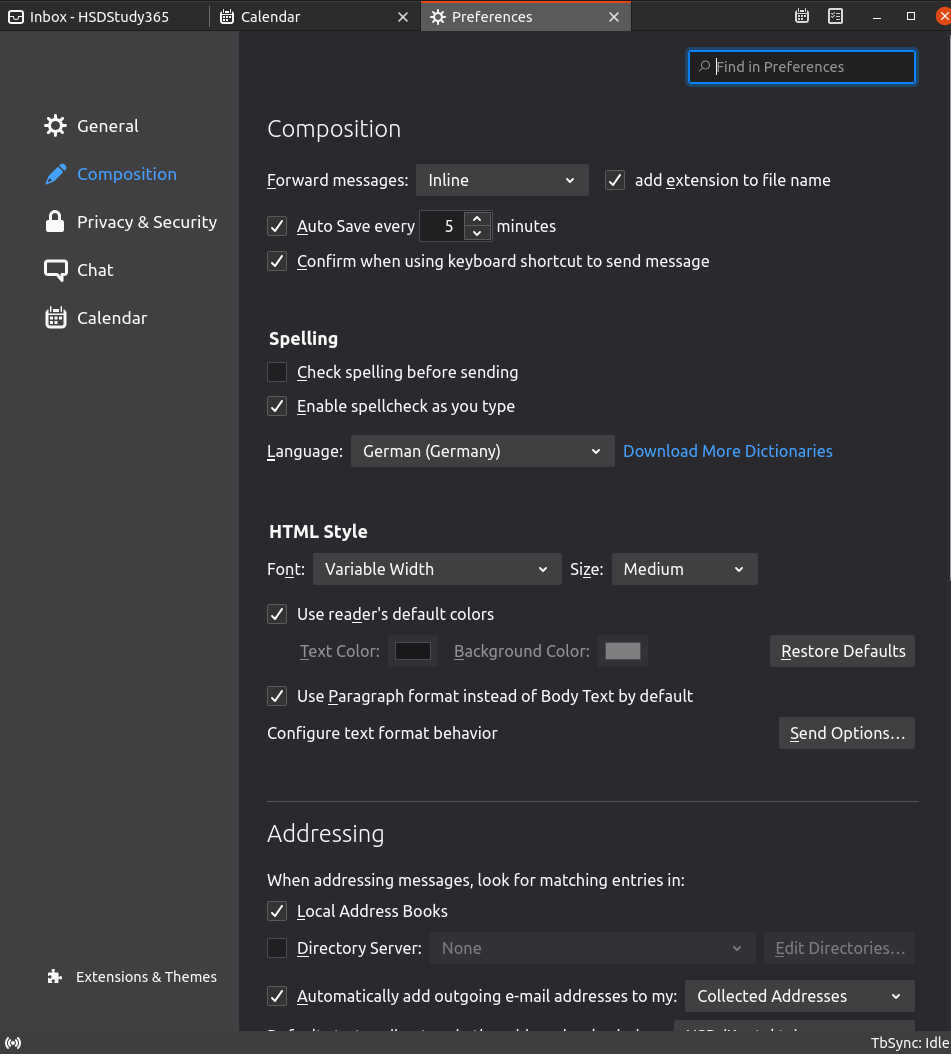
Task: Click the Calendar icon in sidebar
Action: click(x=55, y=318)
